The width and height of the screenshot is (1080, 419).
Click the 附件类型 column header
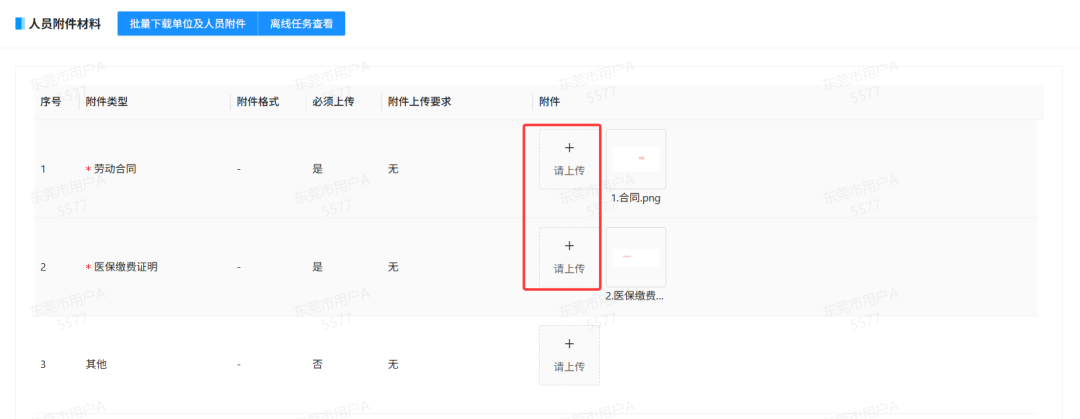tap(107, 102)
